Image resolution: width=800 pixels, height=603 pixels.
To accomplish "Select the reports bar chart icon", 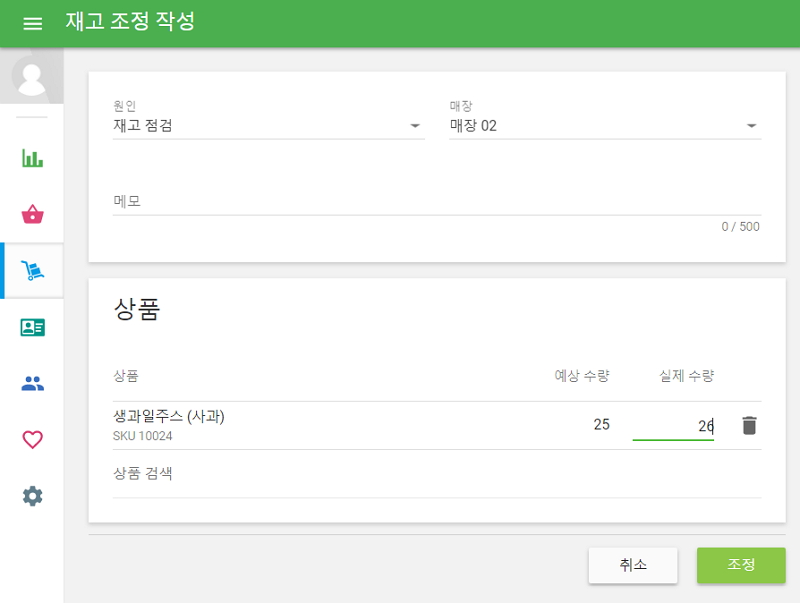I will 31,158.
